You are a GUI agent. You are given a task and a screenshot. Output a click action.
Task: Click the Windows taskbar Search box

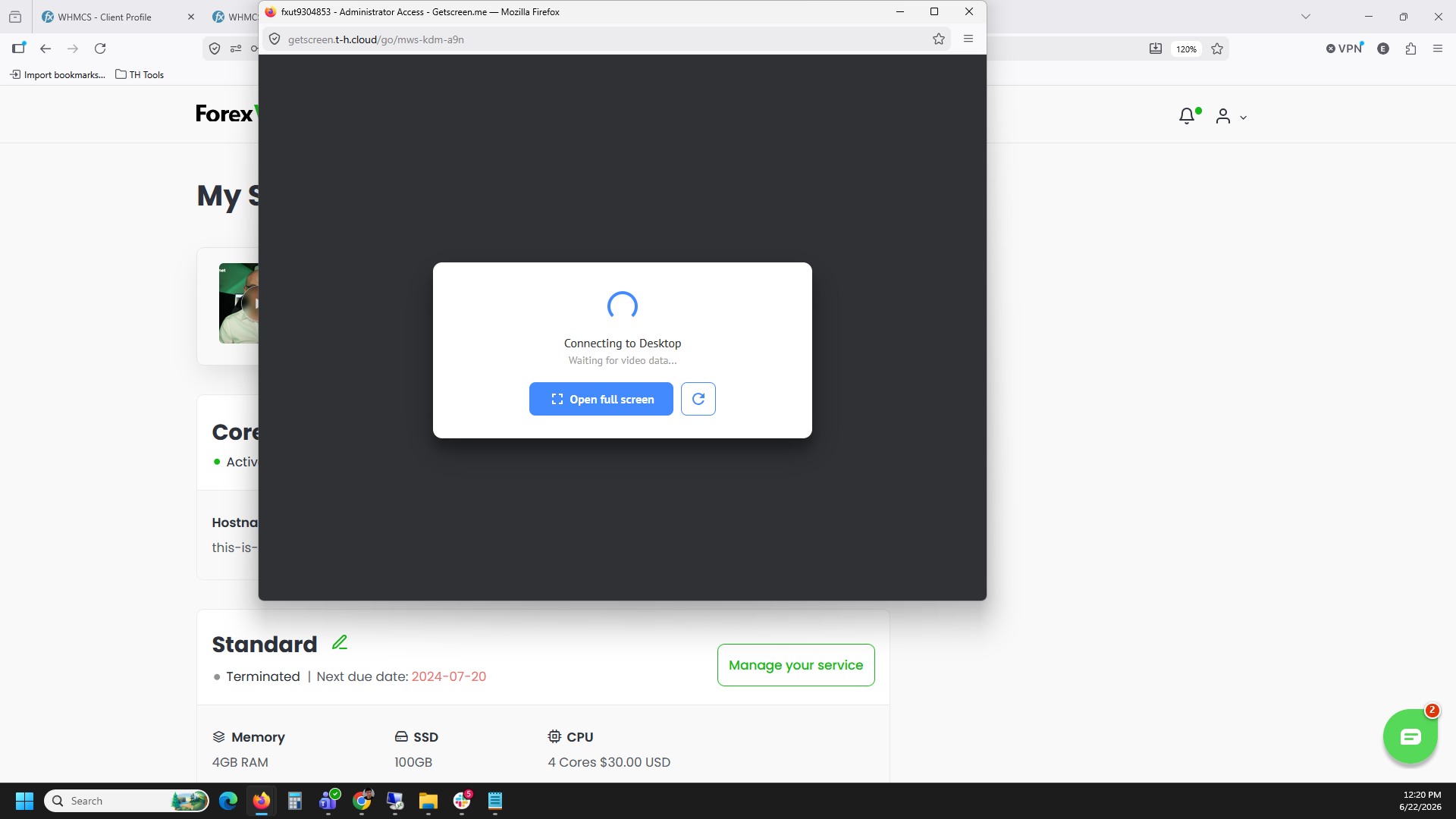(127, 801)
